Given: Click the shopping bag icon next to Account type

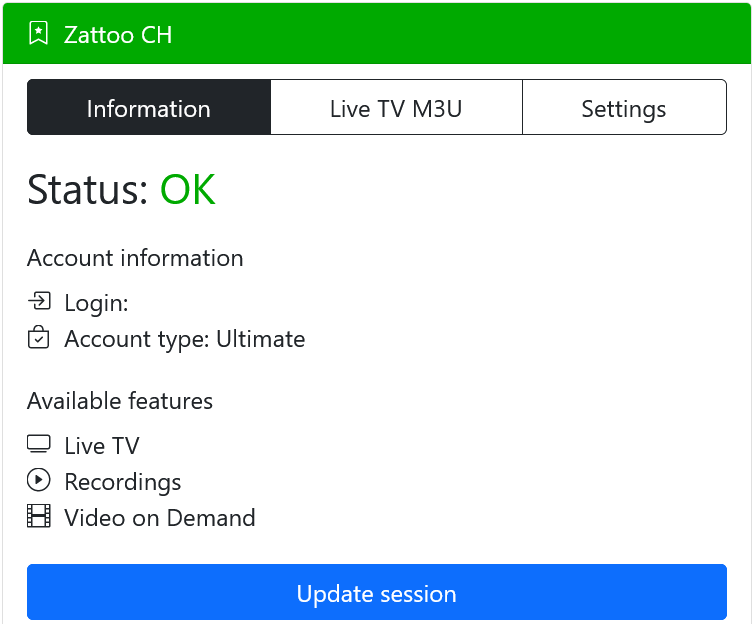Looking at the screenshot, I should pos(38,337).
